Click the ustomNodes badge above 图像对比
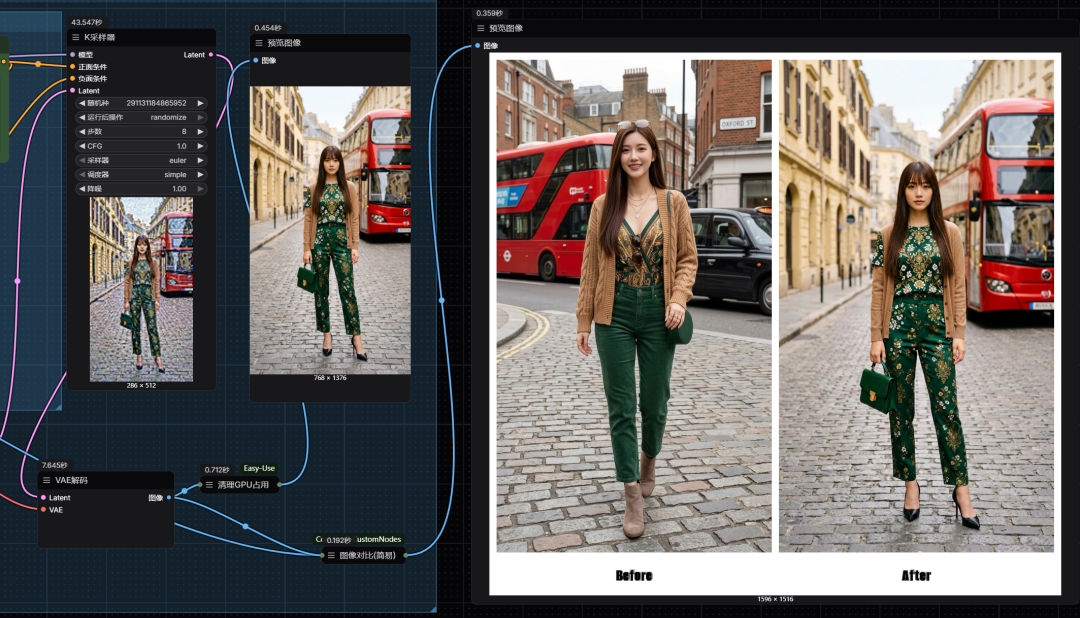 click(x=379, y=539)
